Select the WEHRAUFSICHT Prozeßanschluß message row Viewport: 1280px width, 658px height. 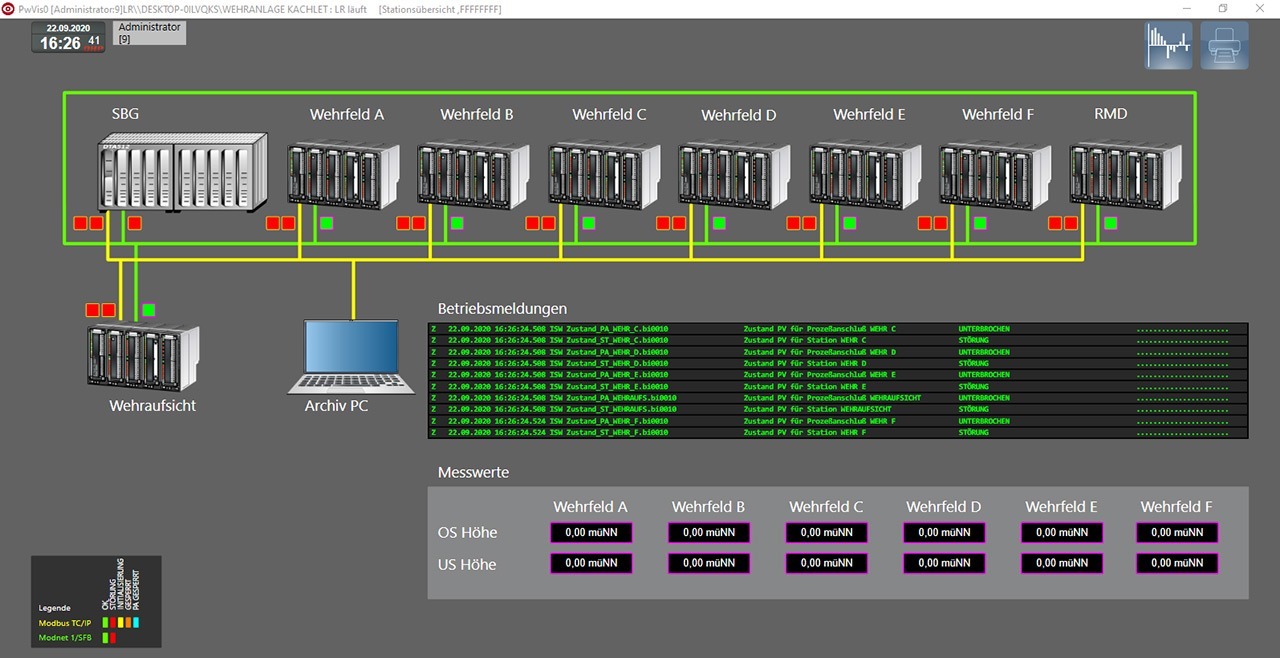click(x=838, y=398)
